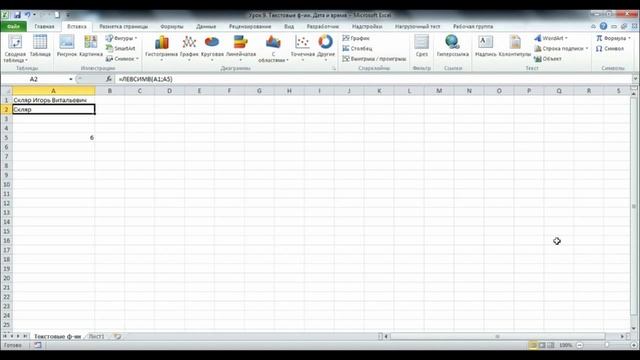
Task: Insert a SmartArt graphic
Action: point(120,48)
